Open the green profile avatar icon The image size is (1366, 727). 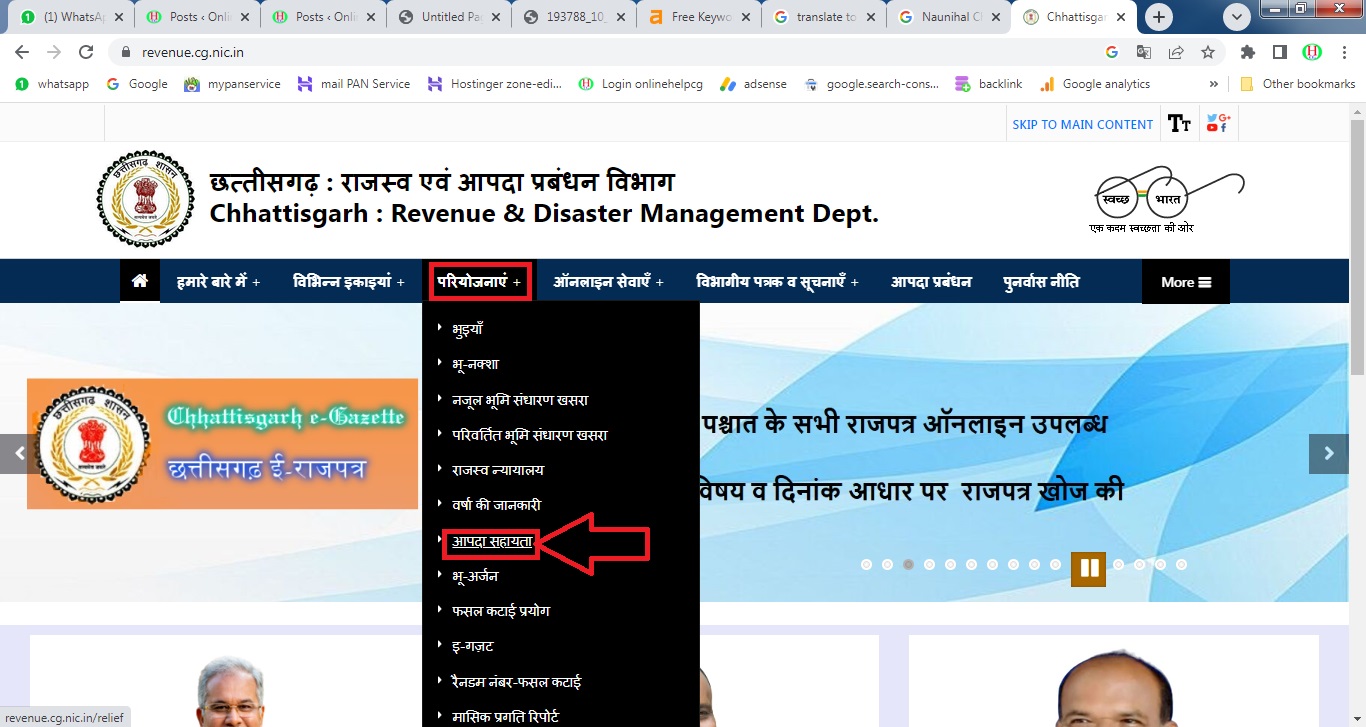[x=1311, y=53]
